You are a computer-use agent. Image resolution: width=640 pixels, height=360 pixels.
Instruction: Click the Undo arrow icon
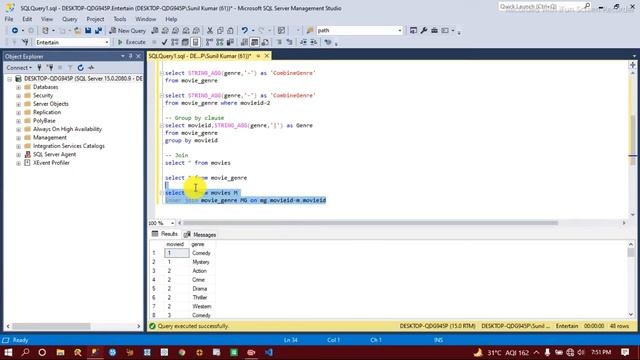point(244,31)
